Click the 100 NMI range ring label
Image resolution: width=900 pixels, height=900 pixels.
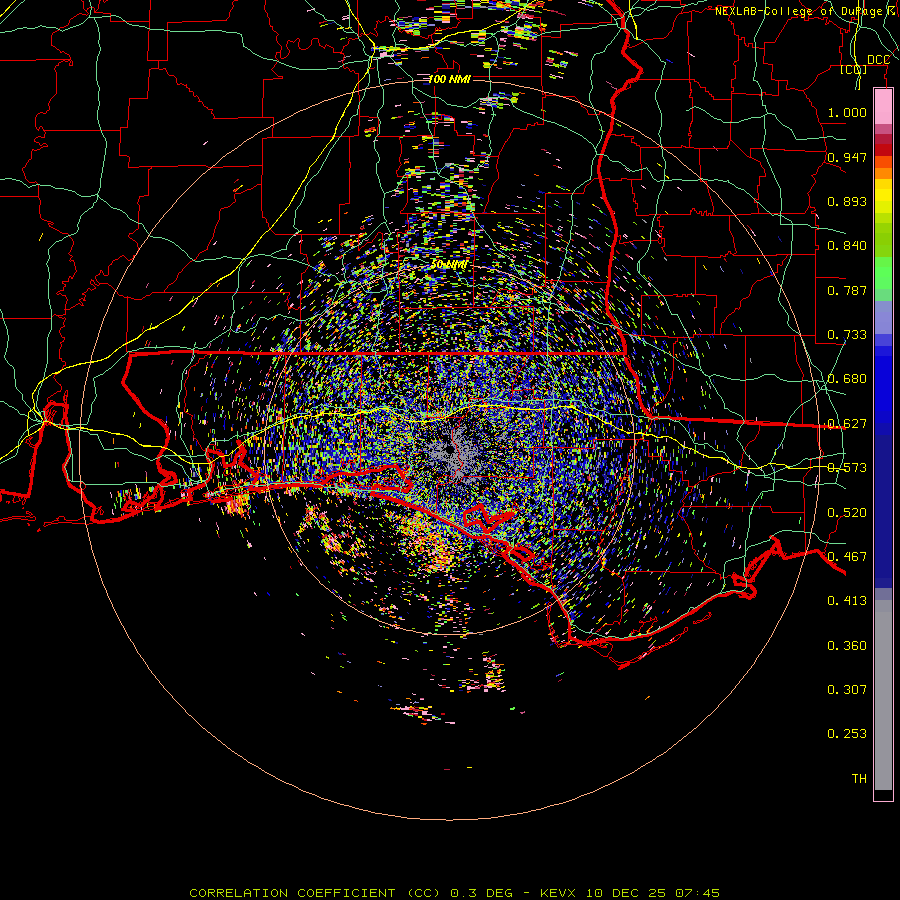[449, 79]
